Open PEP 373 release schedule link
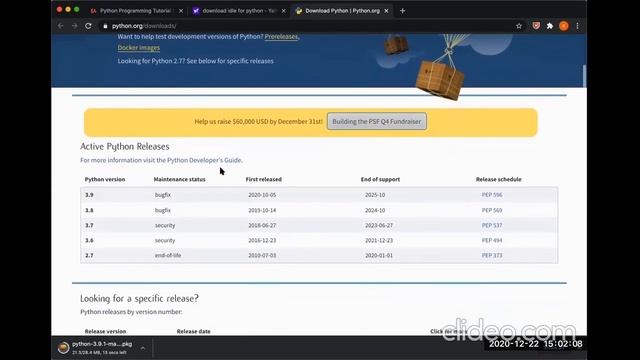The image size is (640, 360). [x=492, y=256]
